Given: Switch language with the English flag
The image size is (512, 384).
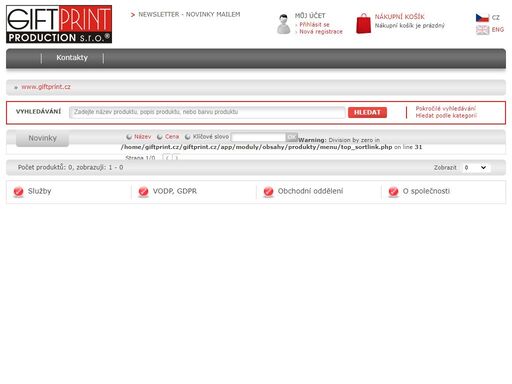Looking at the screenshot, I should tap(482, 30).
